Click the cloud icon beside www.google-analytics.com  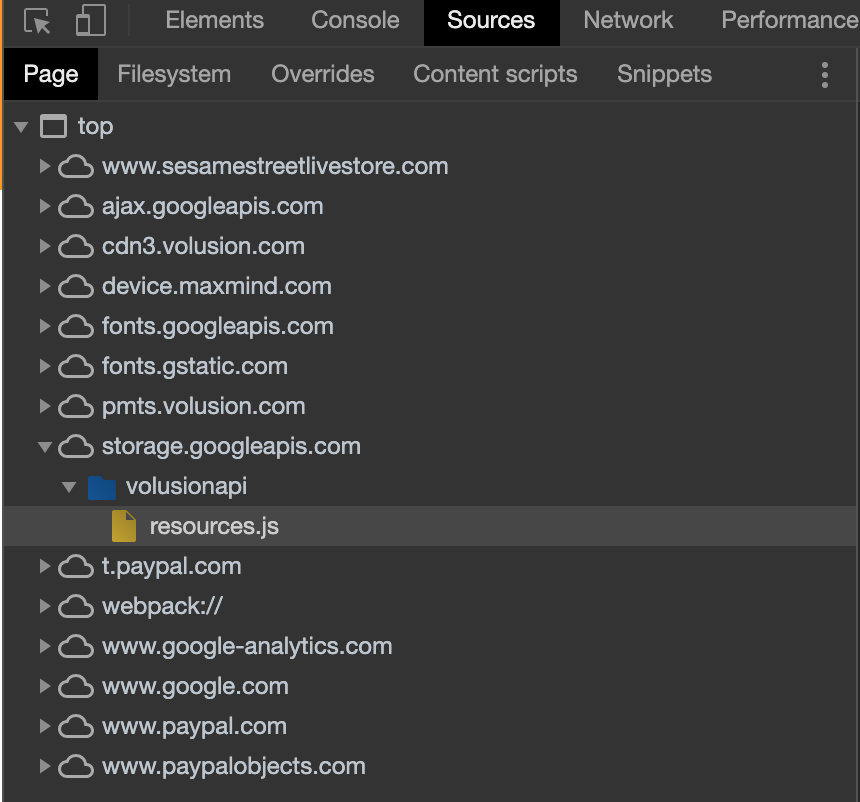coord(76,647)
